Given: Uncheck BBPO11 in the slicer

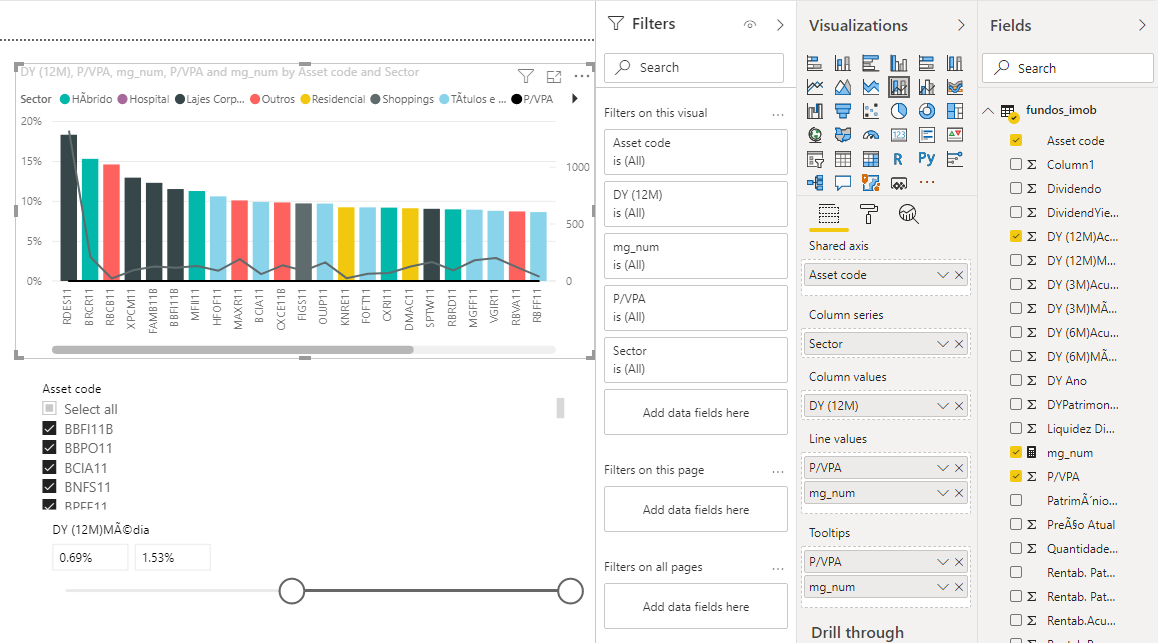Looking at the screenshot, I should tap(49, 447).
